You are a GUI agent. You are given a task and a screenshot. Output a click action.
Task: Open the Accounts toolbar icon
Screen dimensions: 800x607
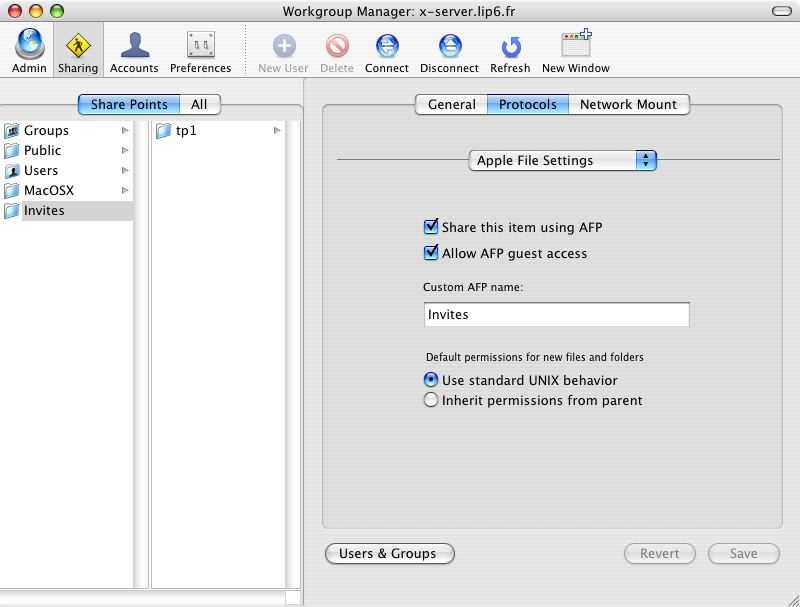134,46
